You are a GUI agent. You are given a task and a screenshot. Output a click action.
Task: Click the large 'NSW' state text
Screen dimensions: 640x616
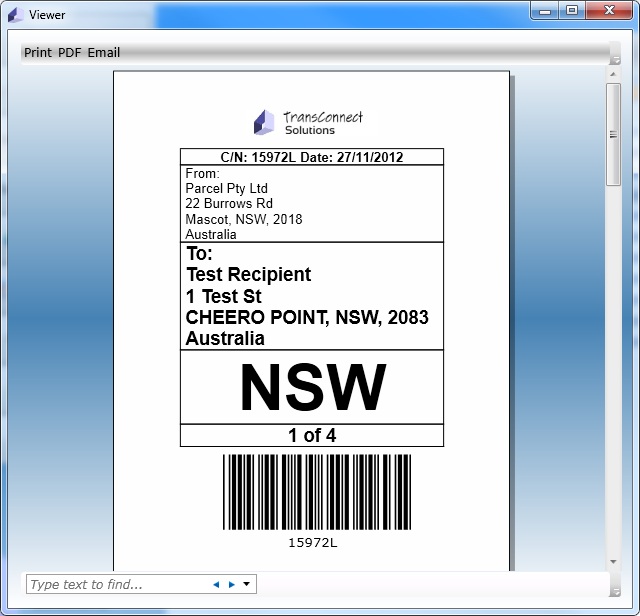click(x=313, y=387)
